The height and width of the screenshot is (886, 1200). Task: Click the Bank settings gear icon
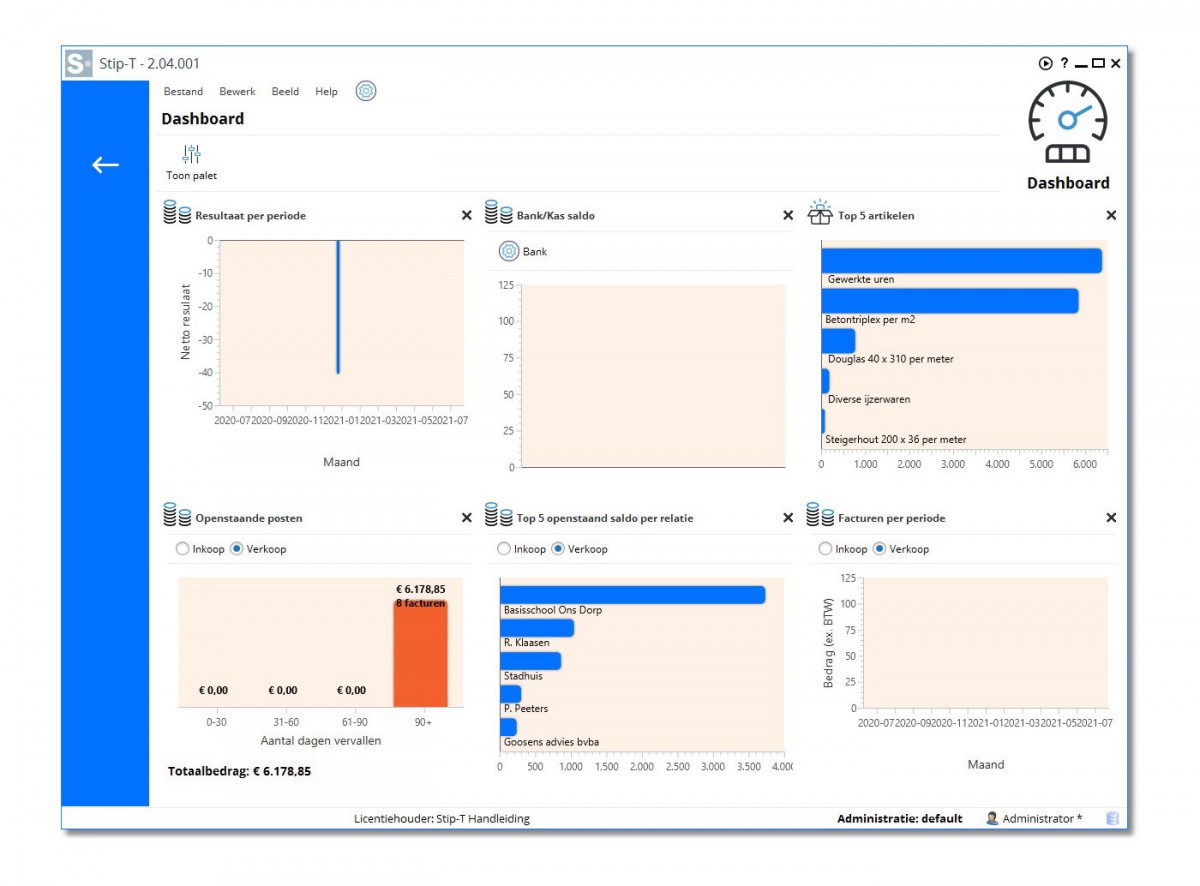point(508,252)
